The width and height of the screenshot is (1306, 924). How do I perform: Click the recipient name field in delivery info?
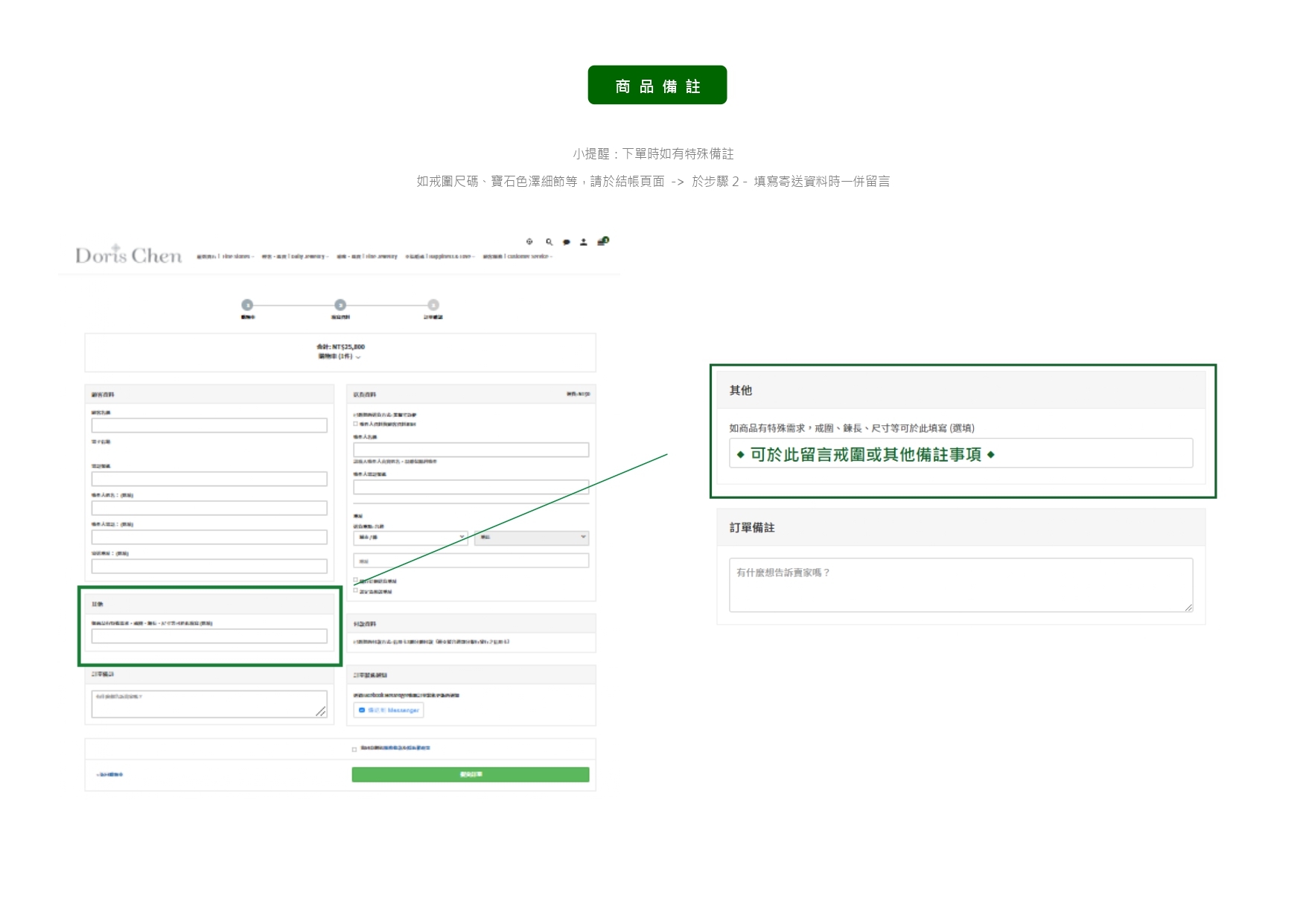[471, 450]
